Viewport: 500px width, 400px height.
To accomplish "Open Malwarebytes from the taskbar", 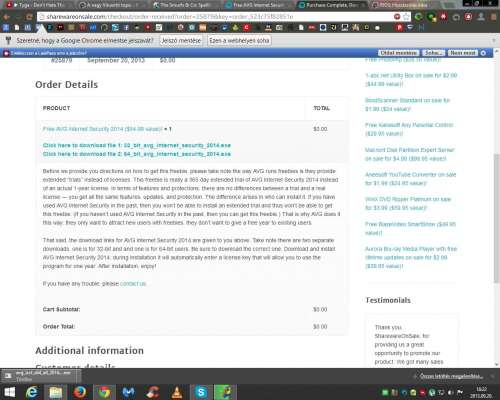I will 128,392.
